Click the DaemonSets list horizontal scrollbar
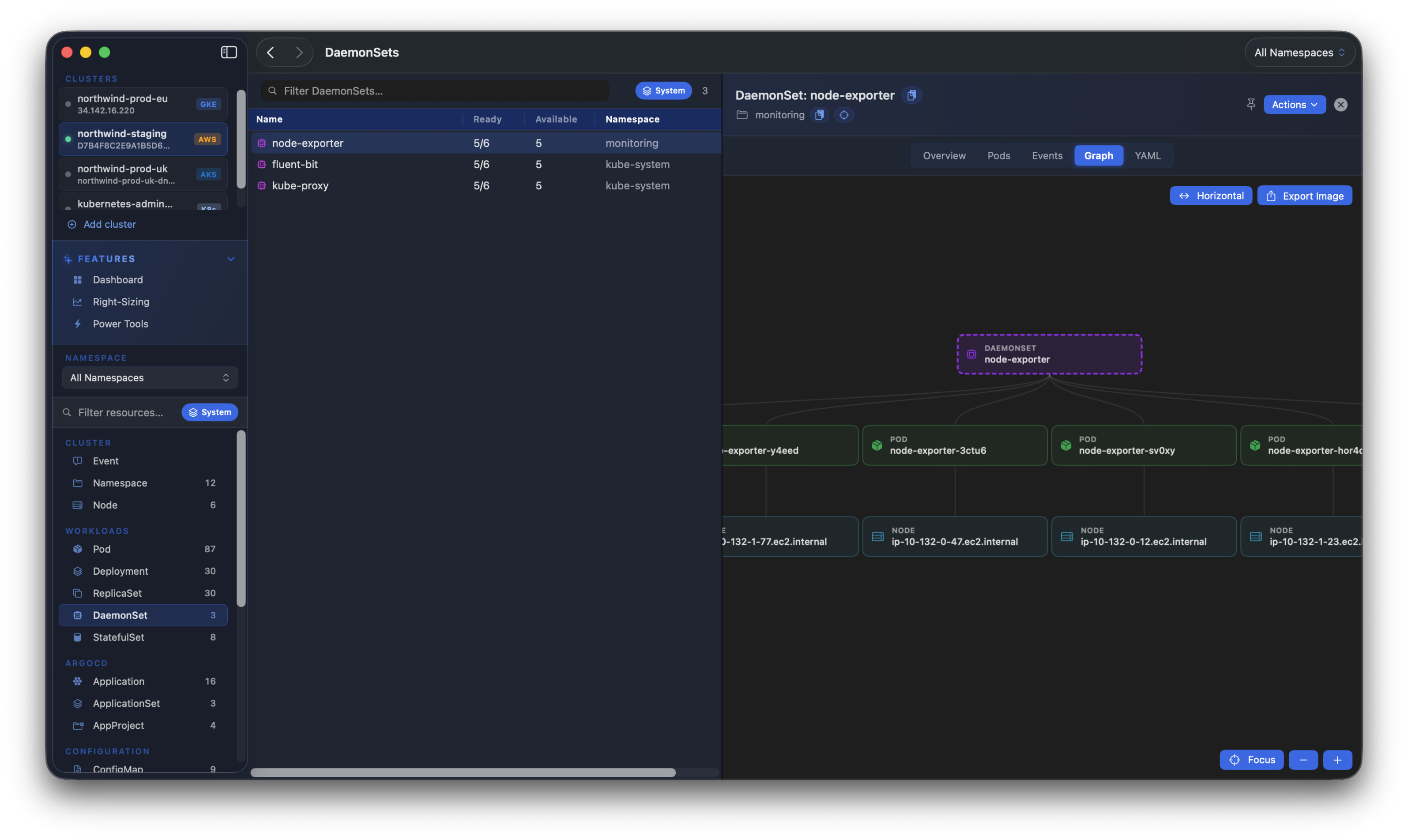The width and height of the screenshot is (1408, 840). tap(463, 772)
